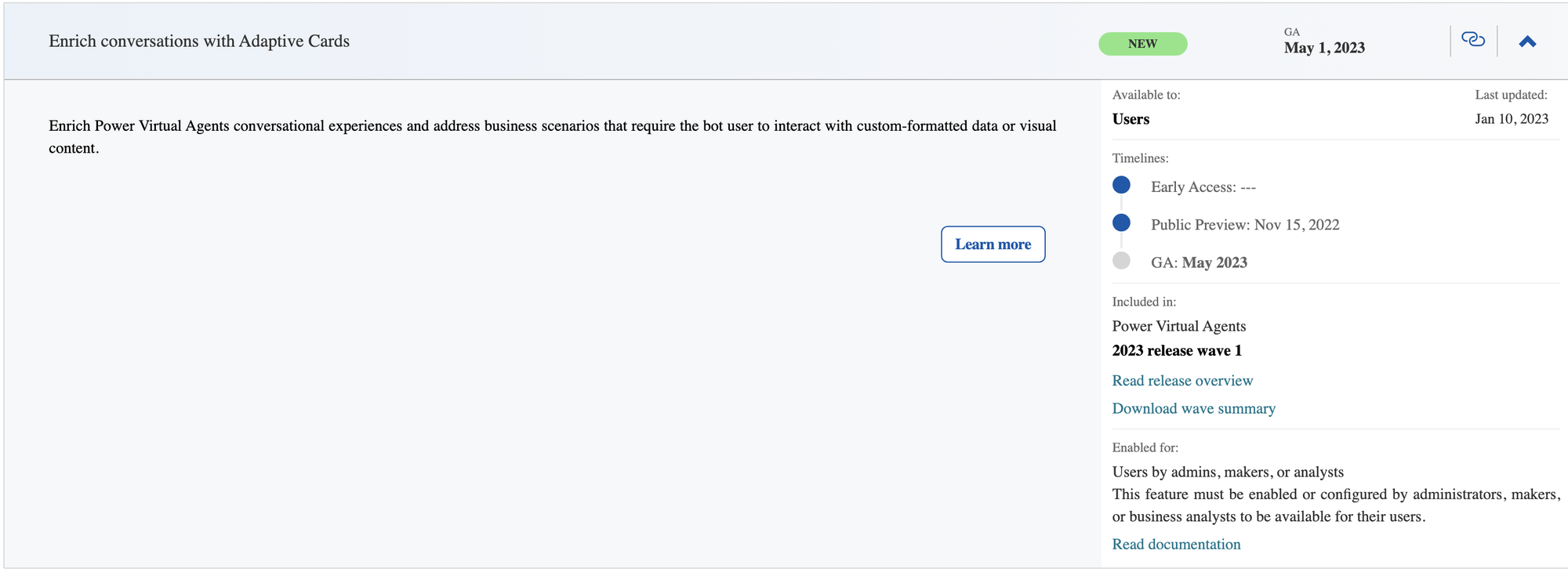Click Users by admins, makers, or analysts
Image resolution: width=1568 pixels, height=572 pixels.
pos(1228,472)
